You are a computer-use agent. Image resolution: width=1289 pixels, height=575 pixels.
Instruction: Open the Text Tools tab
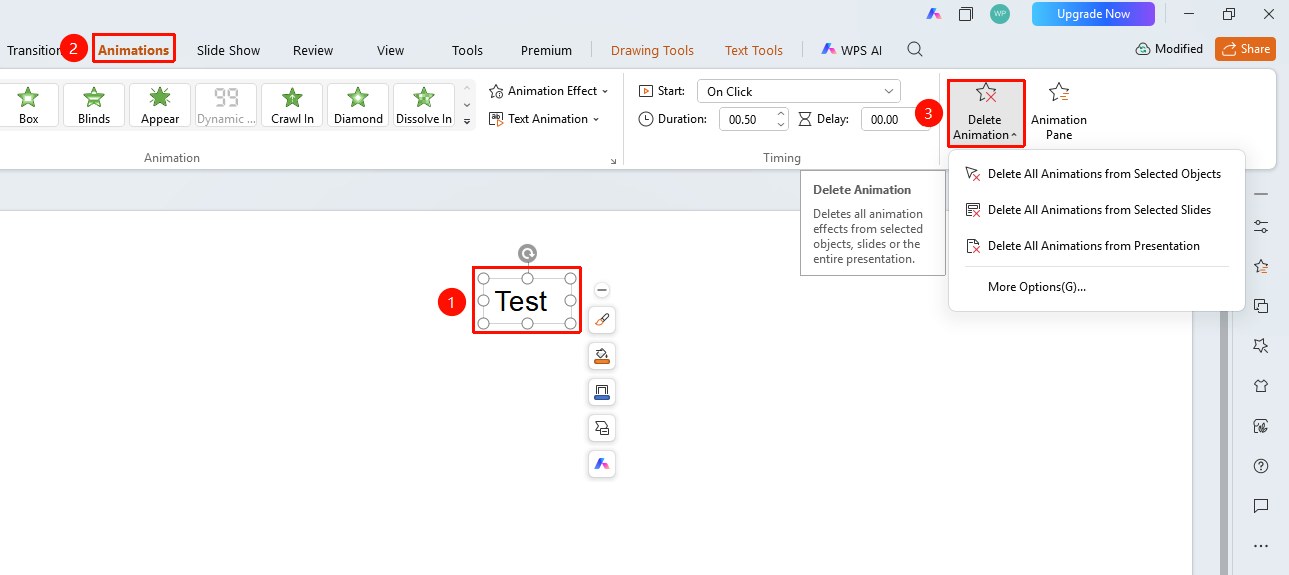(754, 50)
